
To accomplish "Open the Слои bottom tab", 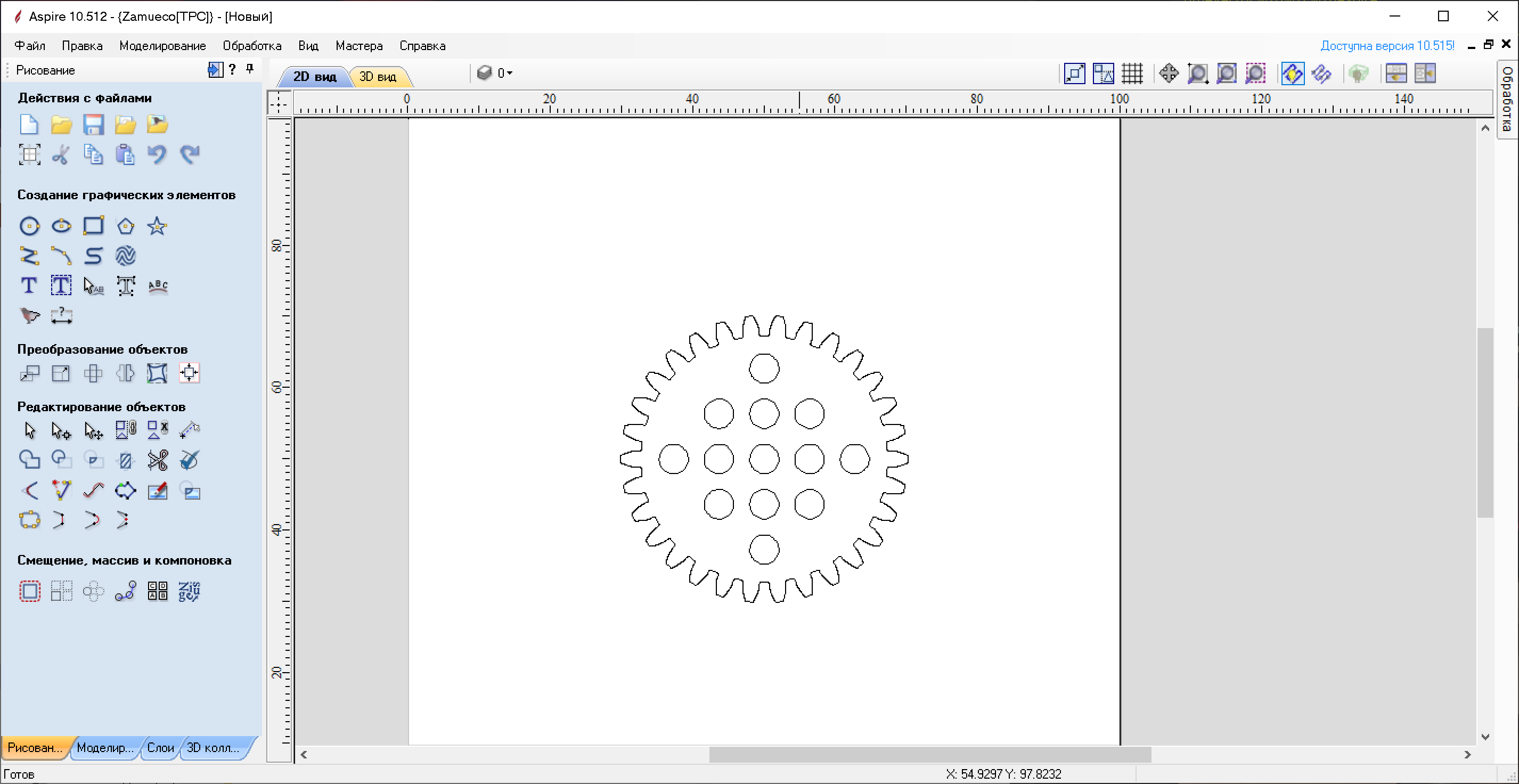I will click(x=160, y=747).
